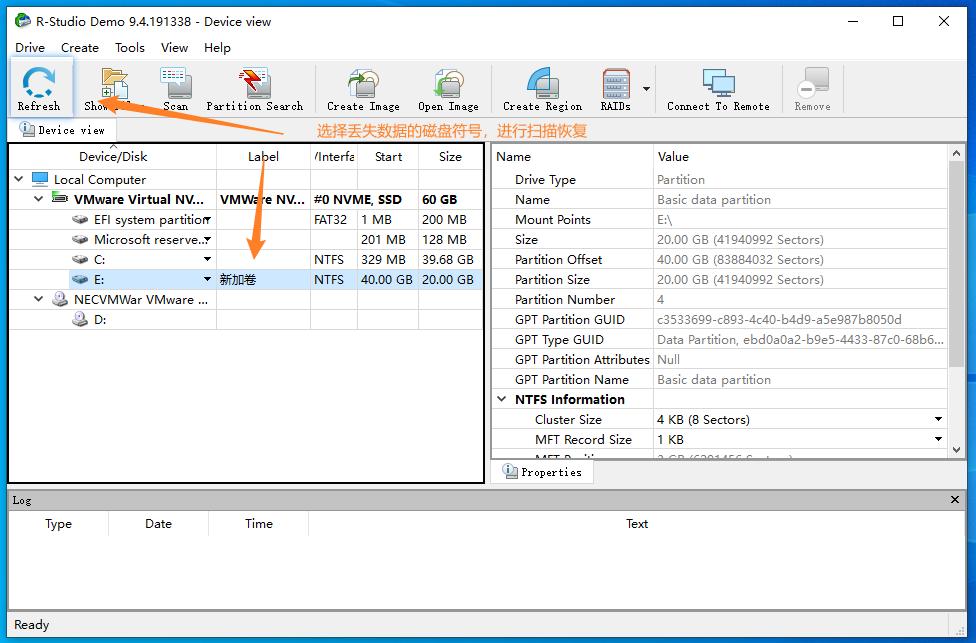Image resolution: width=976 pixels, height=643 pixels.
Task: Switch to the Device view tab
Action: (x=62, y=130)
